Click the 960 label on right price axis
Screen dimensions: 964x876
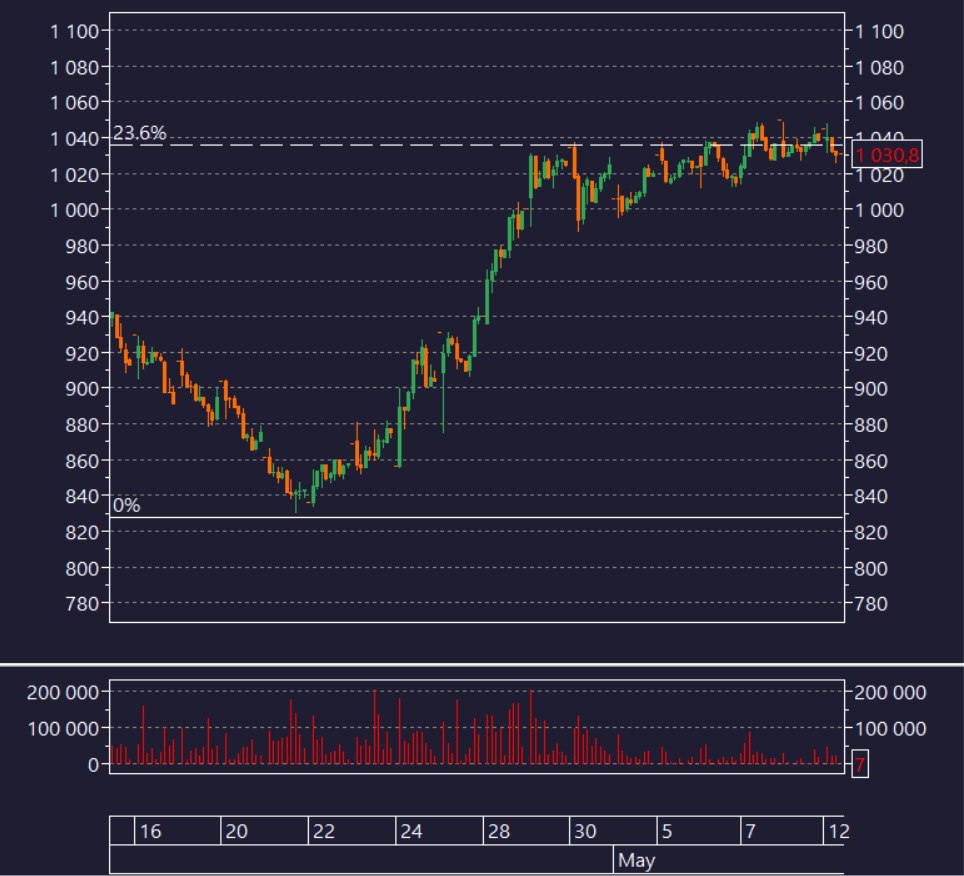point(871,283)
